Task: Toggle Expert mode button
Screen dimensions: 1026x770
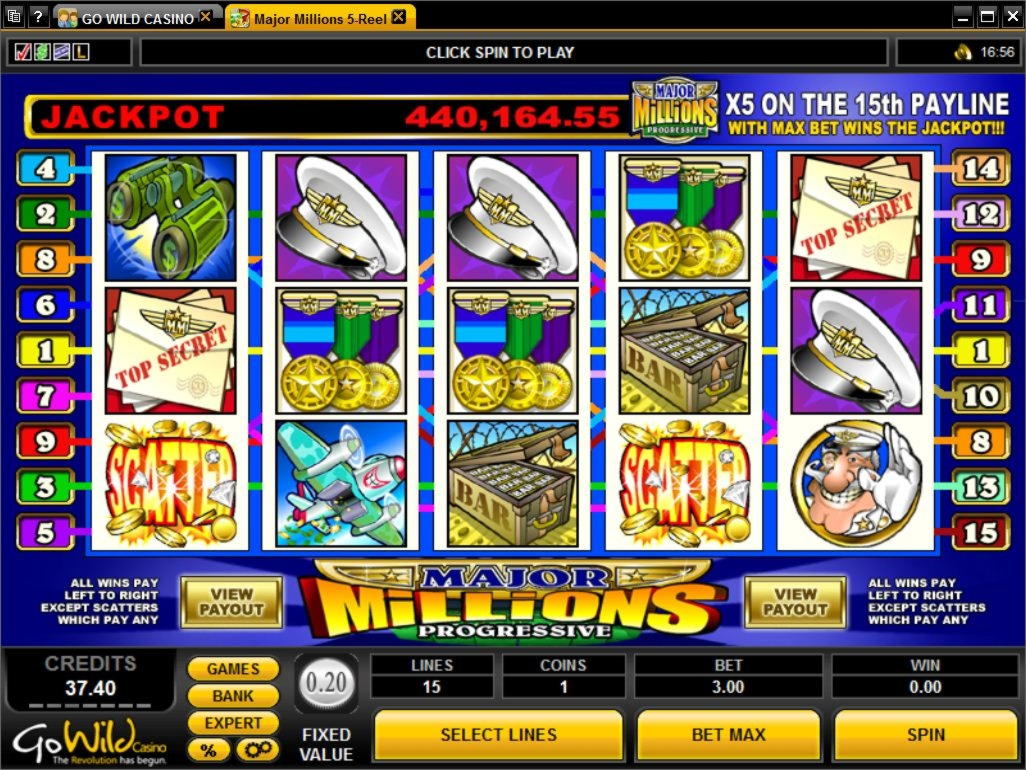Action: (x=233, y=723)
